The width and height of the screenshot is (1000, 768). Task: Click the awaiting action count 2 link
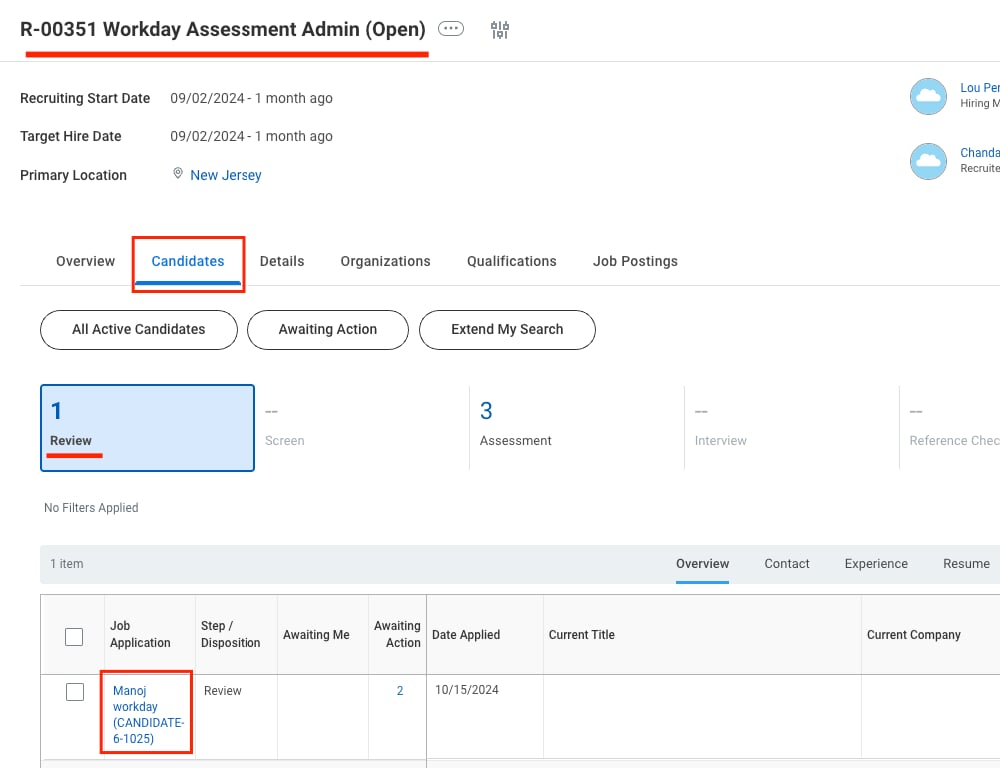[x=400, y=691]
